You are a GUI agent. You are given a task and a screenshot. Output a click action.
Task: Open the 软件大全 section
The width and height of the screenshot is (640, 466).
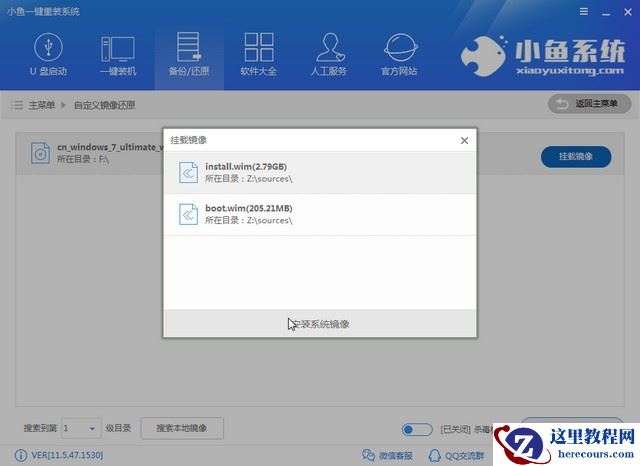[x=258, y=54]
